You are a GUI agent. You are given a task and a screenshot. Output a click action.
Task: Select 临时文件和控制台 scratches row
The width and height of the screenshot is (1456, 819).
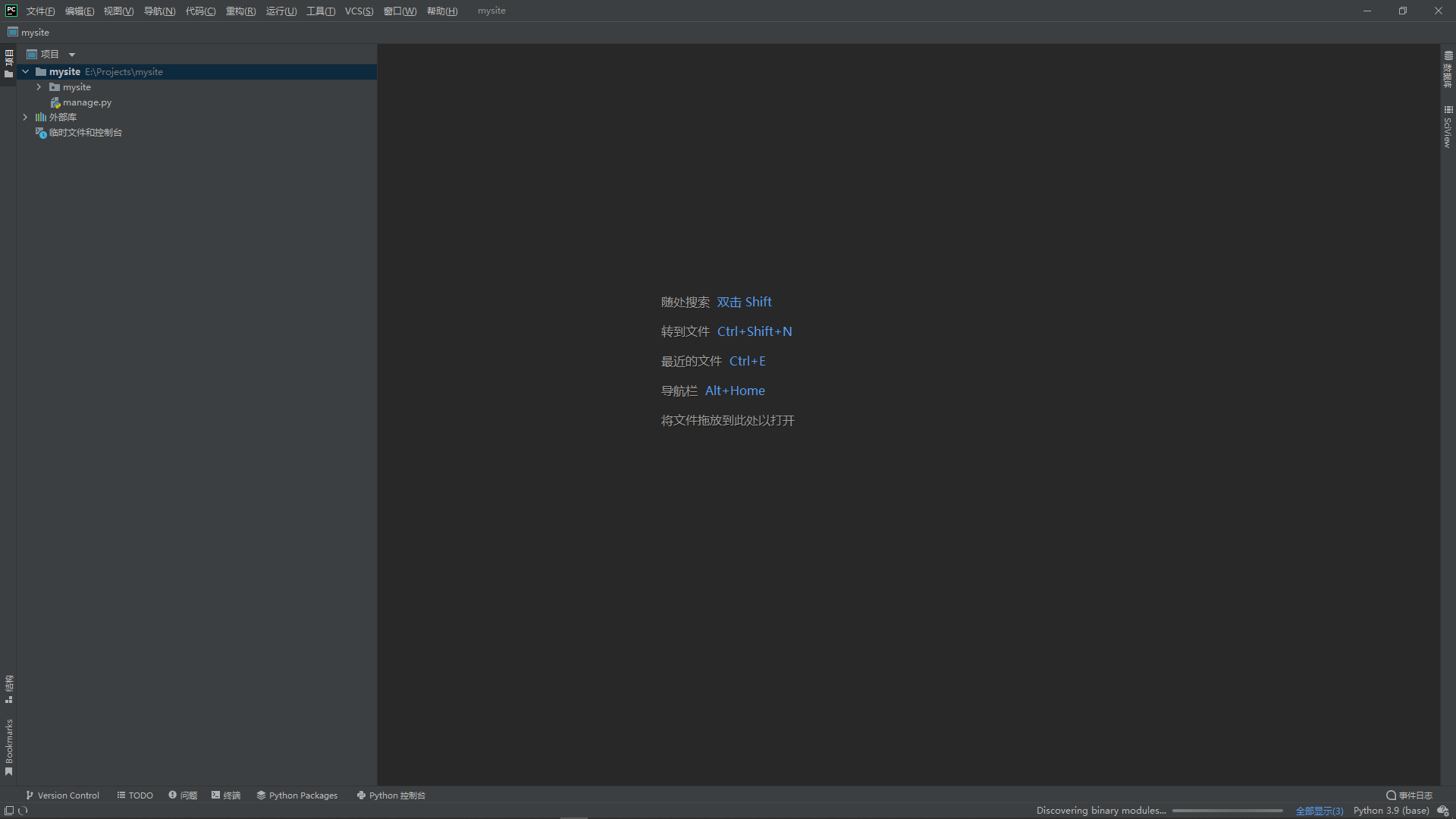(78, 132)
